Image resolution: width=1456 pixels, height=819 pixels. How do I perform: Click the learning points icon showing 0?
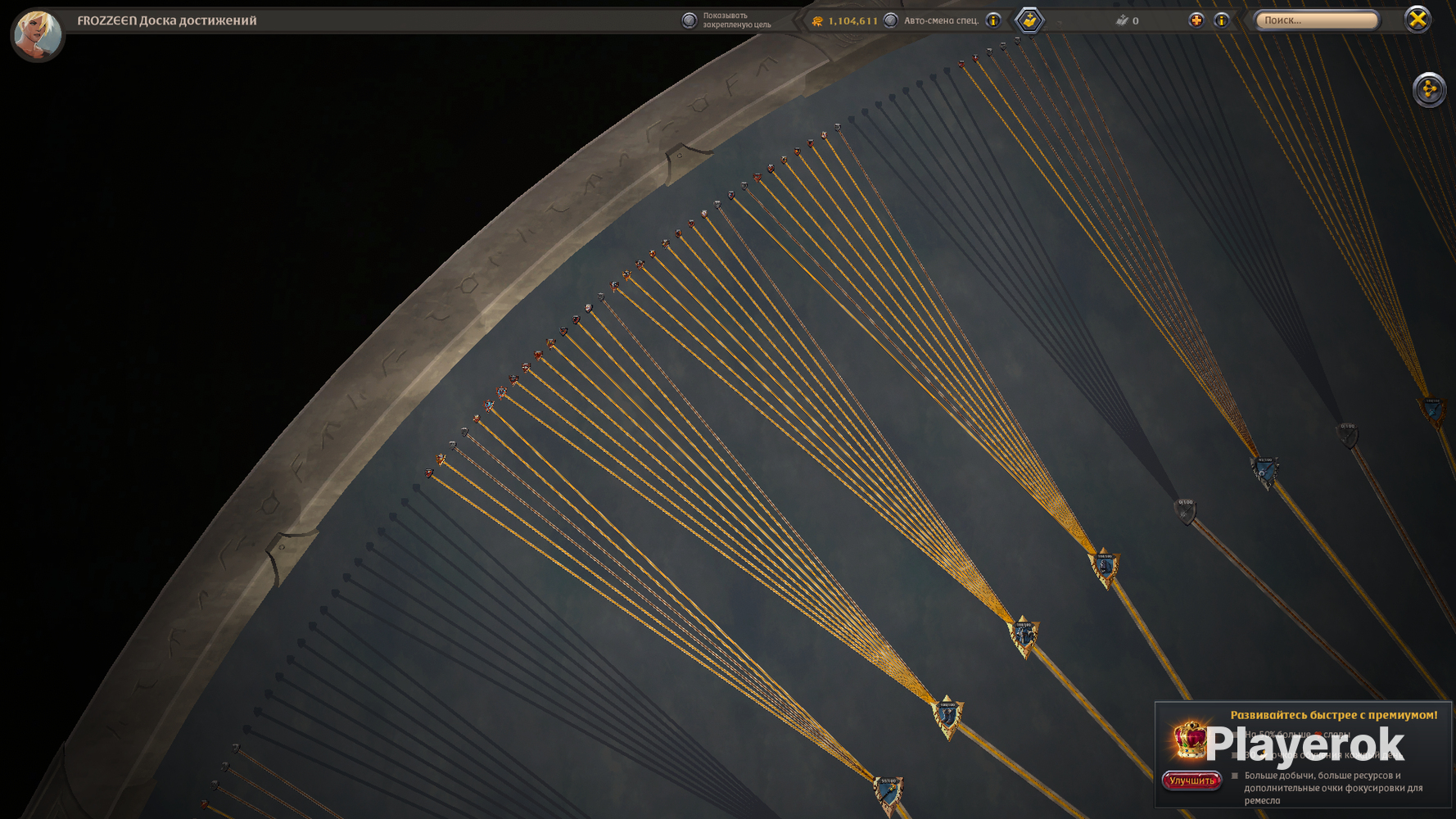(1122, 20)
